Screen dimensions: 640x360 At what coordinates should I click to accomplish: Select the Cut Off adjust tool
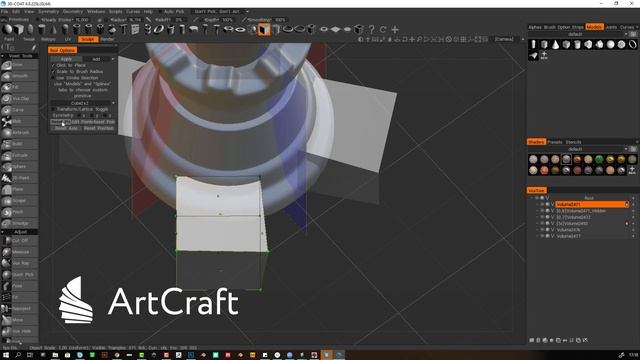click(x=20, y=241)
